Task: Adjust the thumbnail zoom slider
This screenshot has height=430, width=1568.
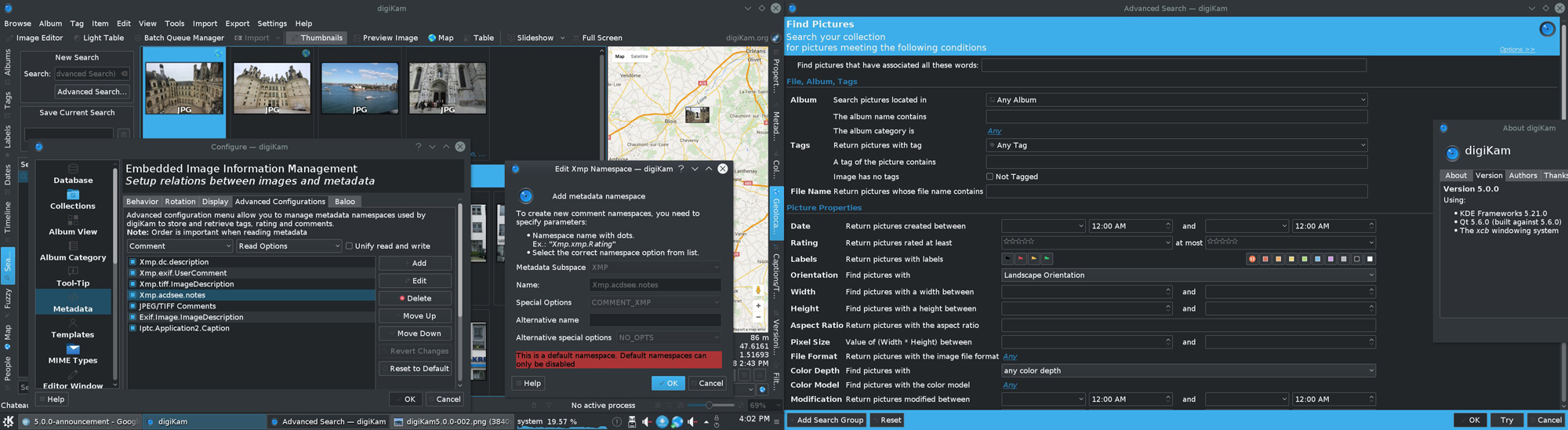Action: pos(709,406)
